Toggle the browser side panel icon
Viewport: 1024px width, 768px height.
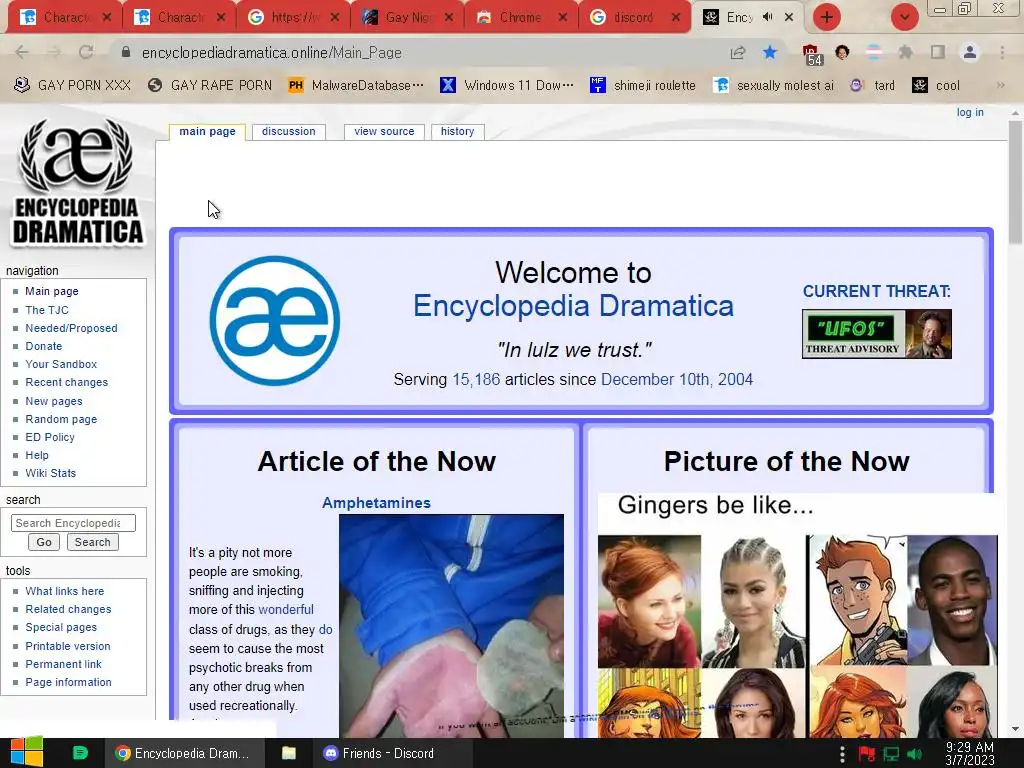click(x=938, y=52)
